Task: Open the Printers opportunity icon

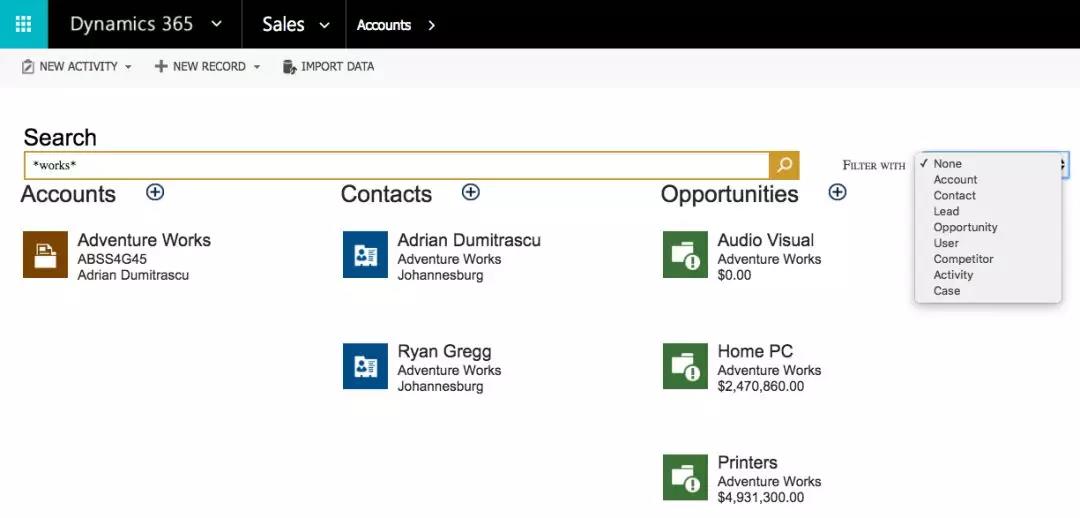Action: [x=685, y=477]
